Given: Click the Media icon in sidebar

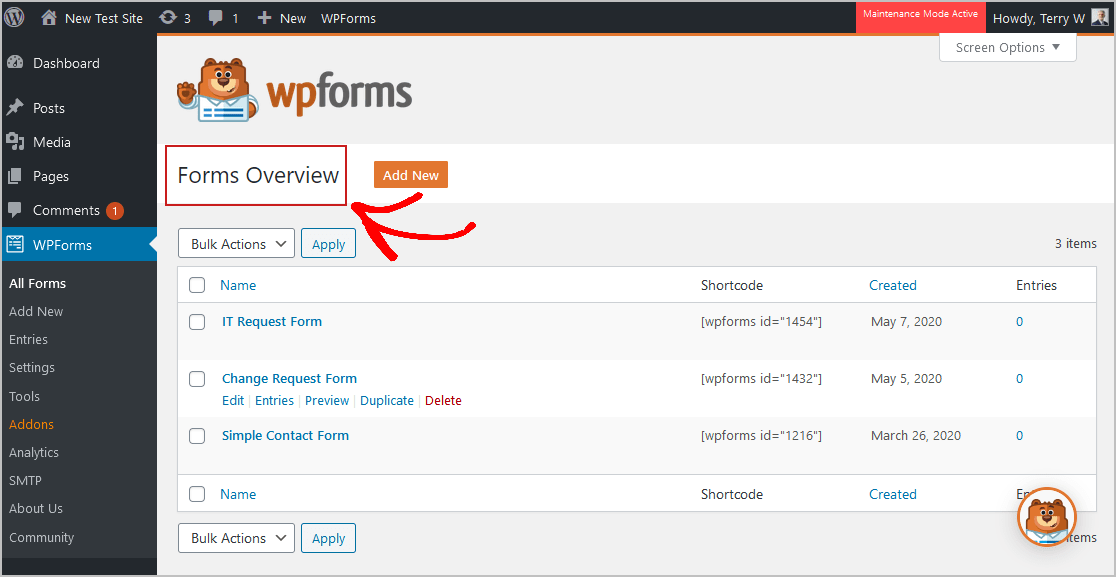Looking at the screenshot, I should coord(15,142).
